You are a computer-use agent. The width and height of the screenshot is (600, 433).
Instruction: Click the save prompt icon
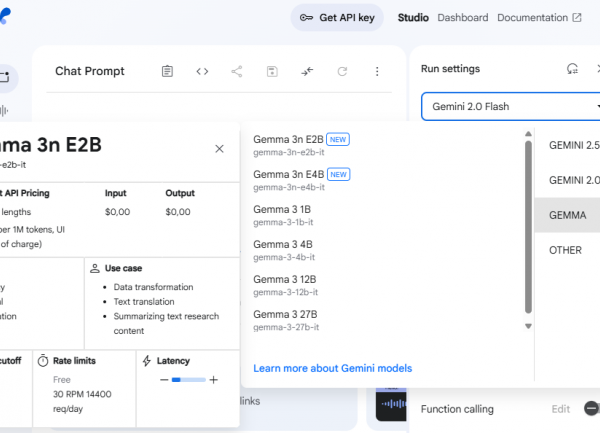[272, 71]
